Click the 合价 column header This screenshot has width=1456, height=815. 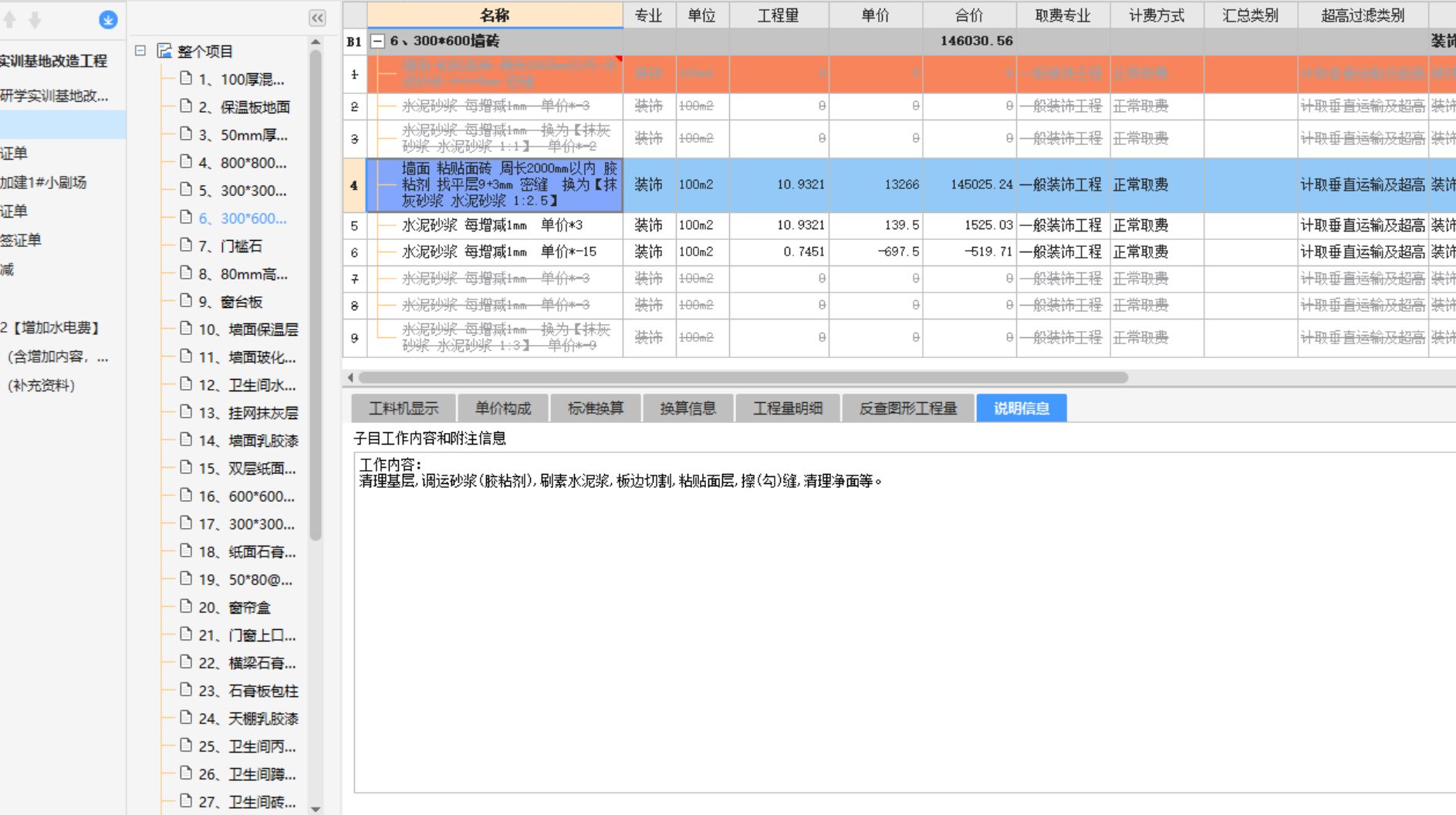(969, 15)
